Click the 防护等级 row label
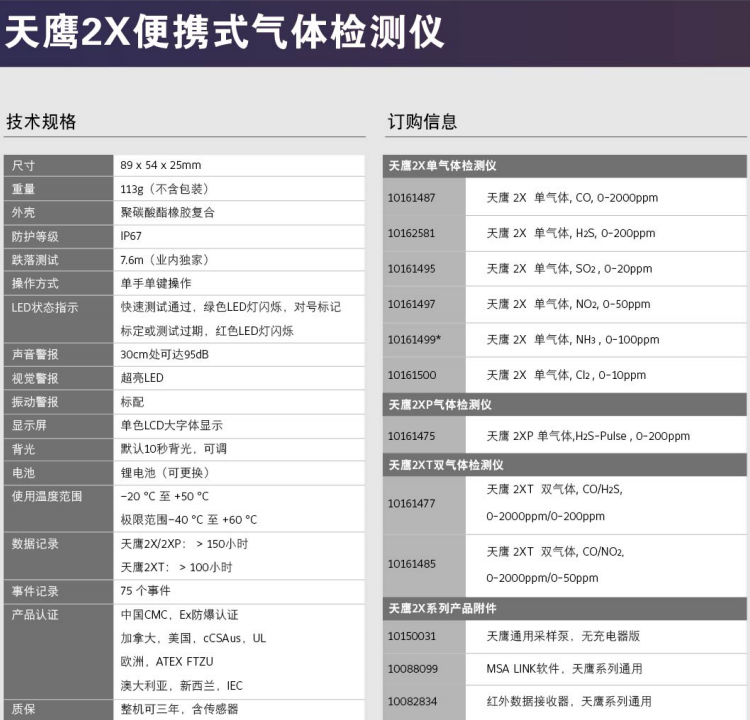The image size is (750, 720). [35, 237]
